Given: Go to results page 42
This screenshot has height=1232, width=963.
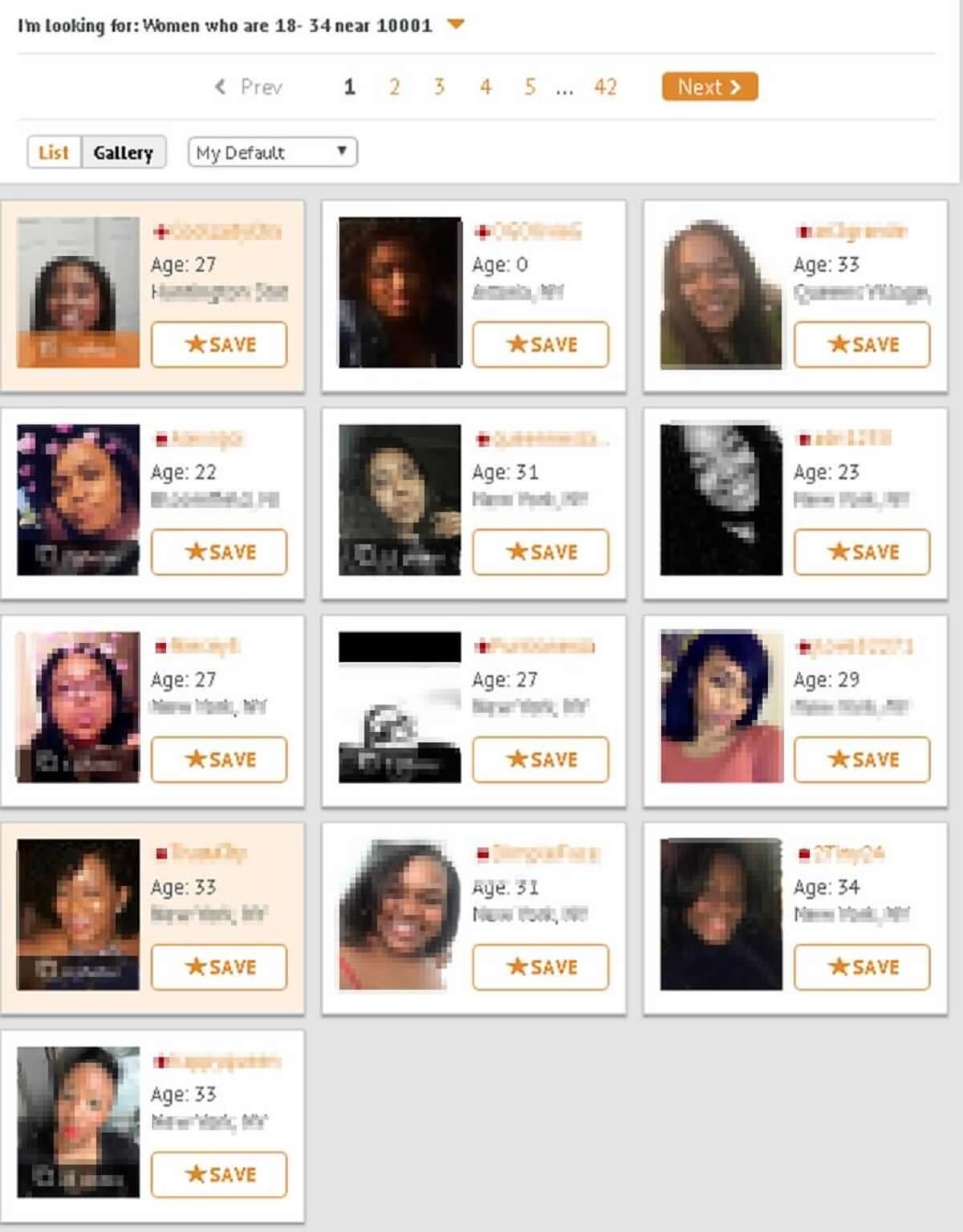Looking at the screenshot, I should pyautogui.click(x=605, y=87).
